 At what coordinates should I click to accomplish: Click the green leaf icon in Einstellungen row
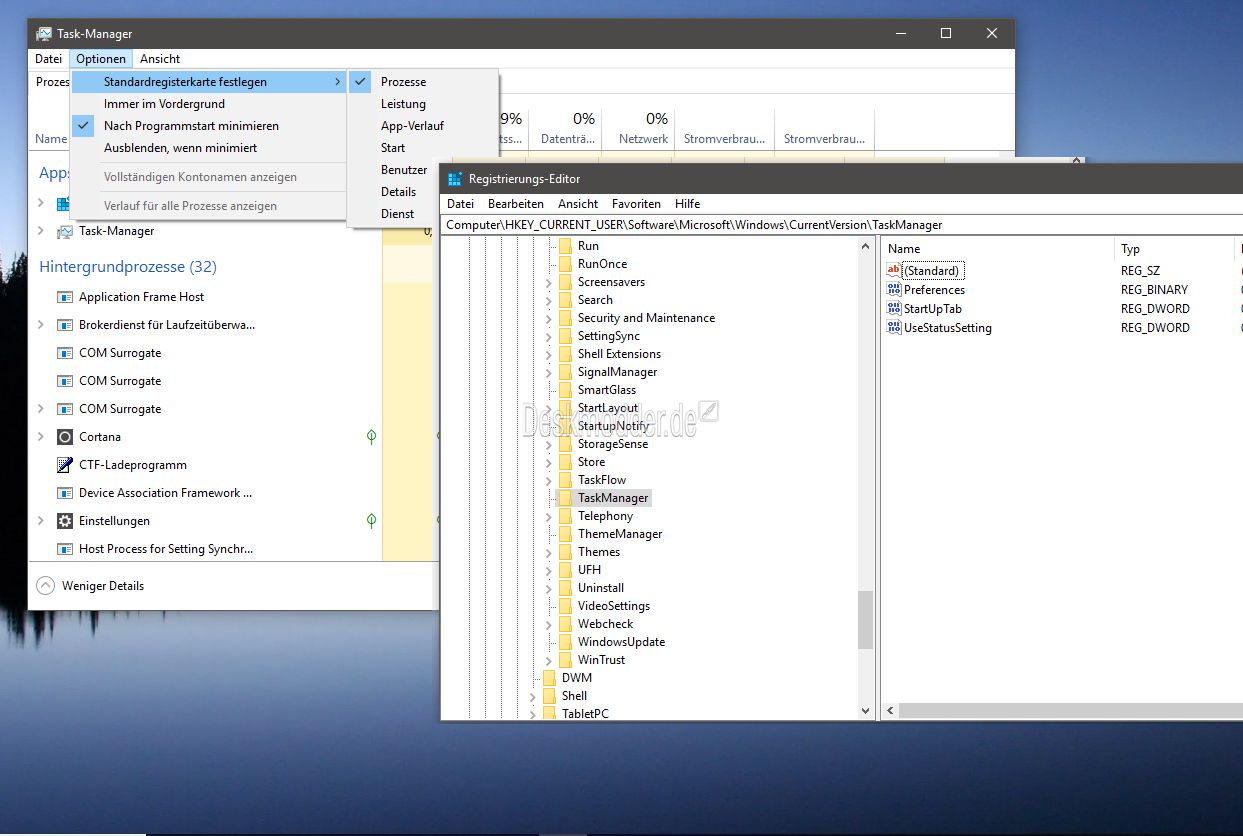pos(372,521)
